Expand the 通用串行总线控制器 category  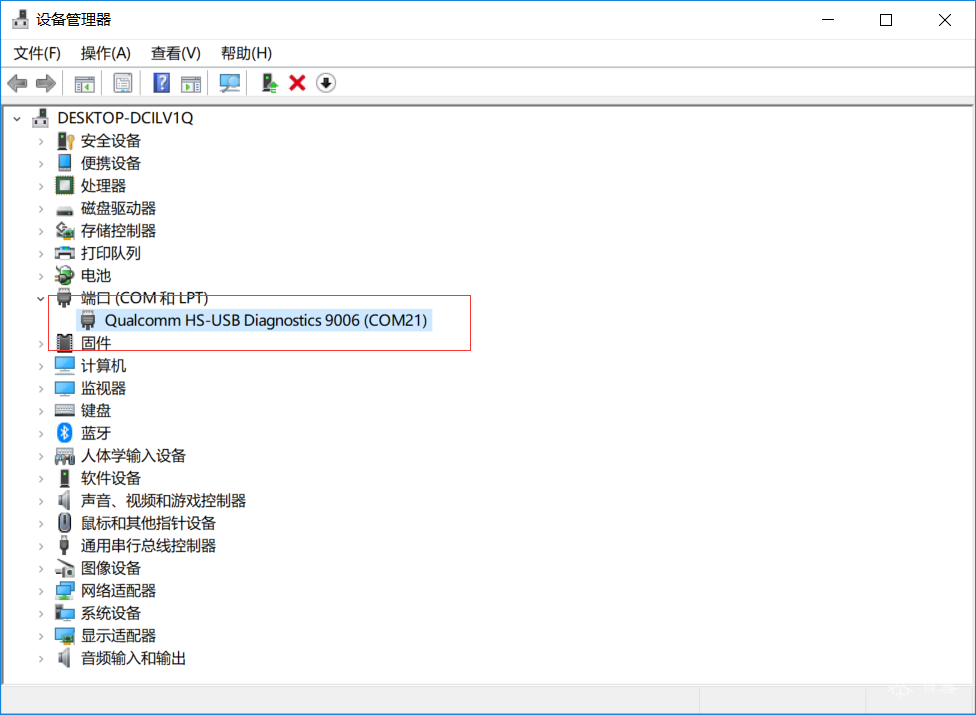(41, 546)
